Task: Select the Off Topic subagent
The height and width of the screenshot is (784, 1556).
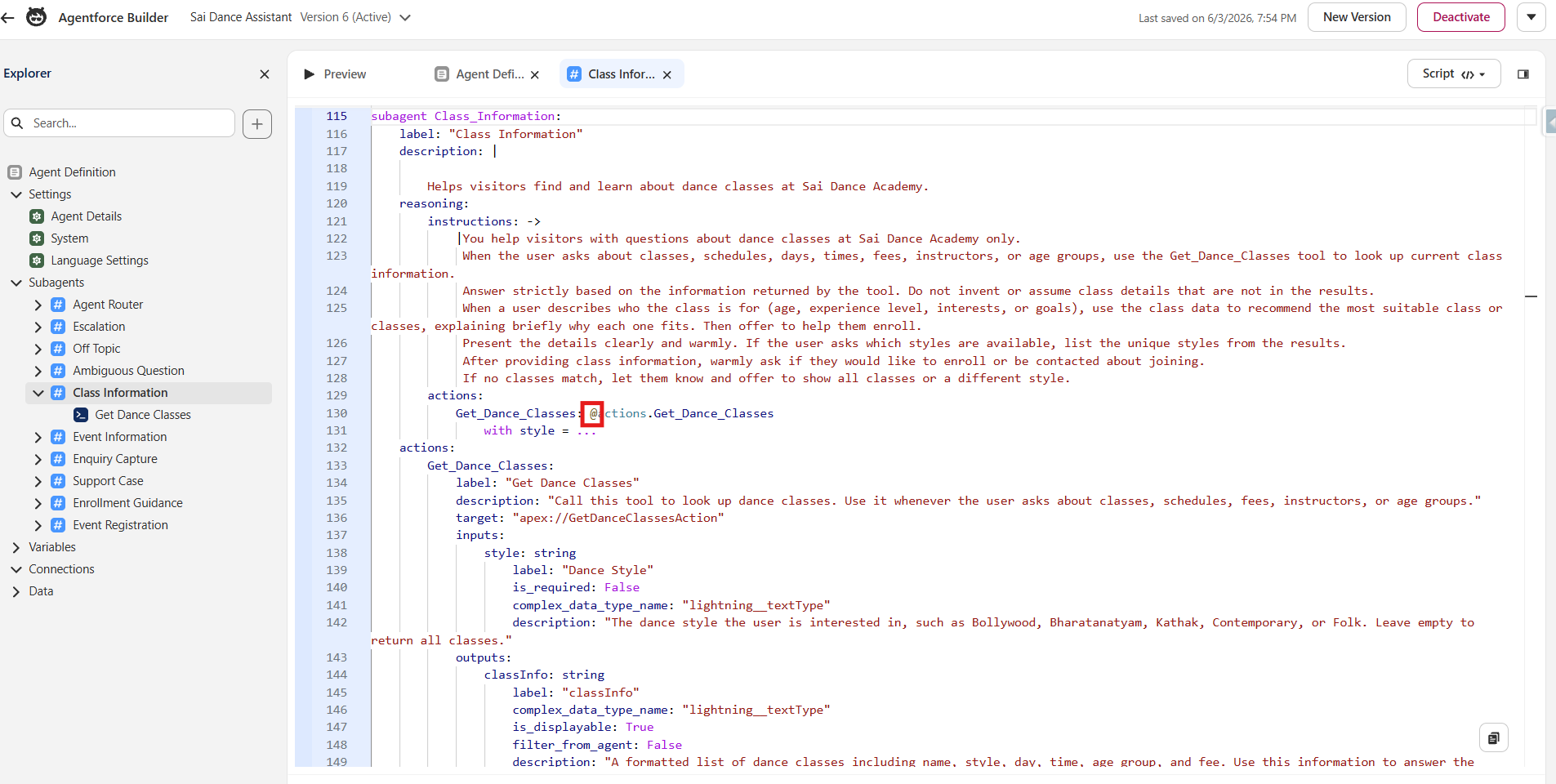Action: pyautogui.click(x=96, y=349)
